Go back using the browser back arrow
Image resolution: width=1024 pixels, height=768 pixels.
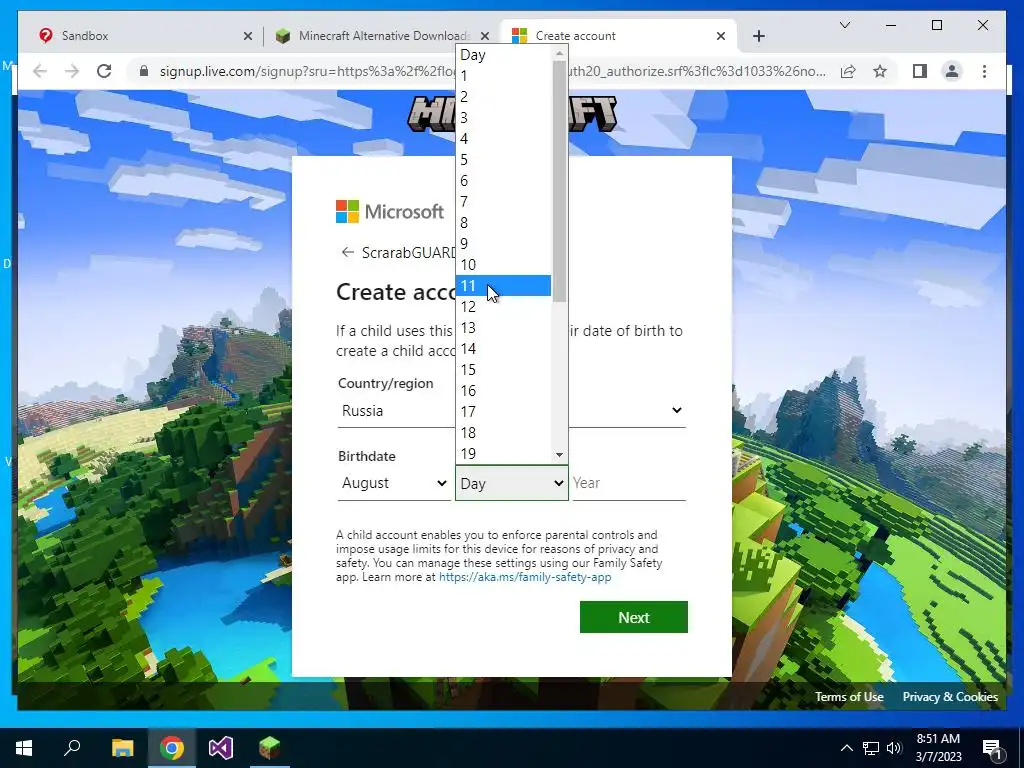tap(40, 71)
